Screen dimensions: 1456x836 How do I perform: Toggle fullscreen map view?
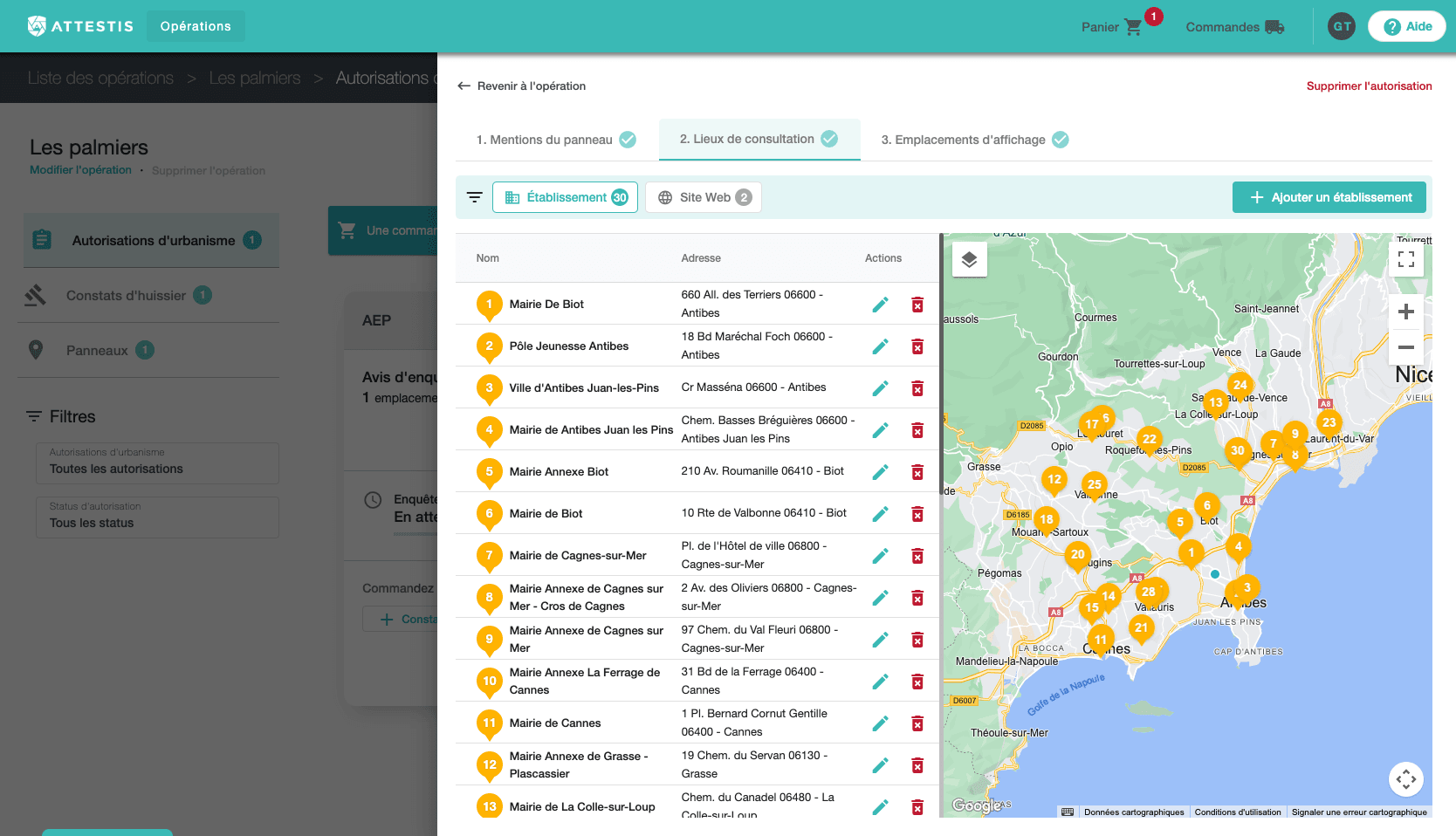pyautogui.click(x=1406, y=259)
